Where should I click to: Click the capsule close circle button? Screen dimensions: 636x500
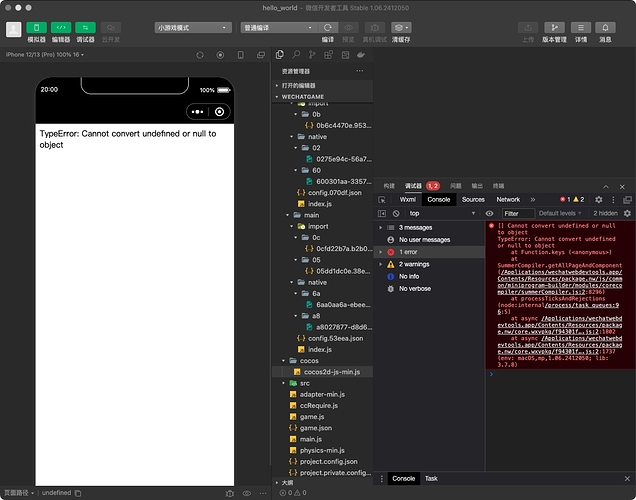[219, 112]
